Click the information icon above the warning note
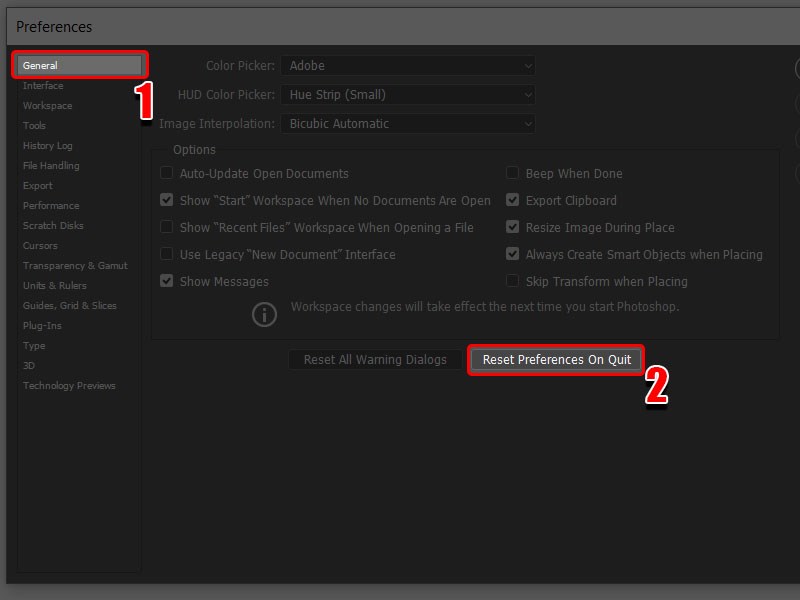Viewport: 800px width, 600px height. (264, 314)
